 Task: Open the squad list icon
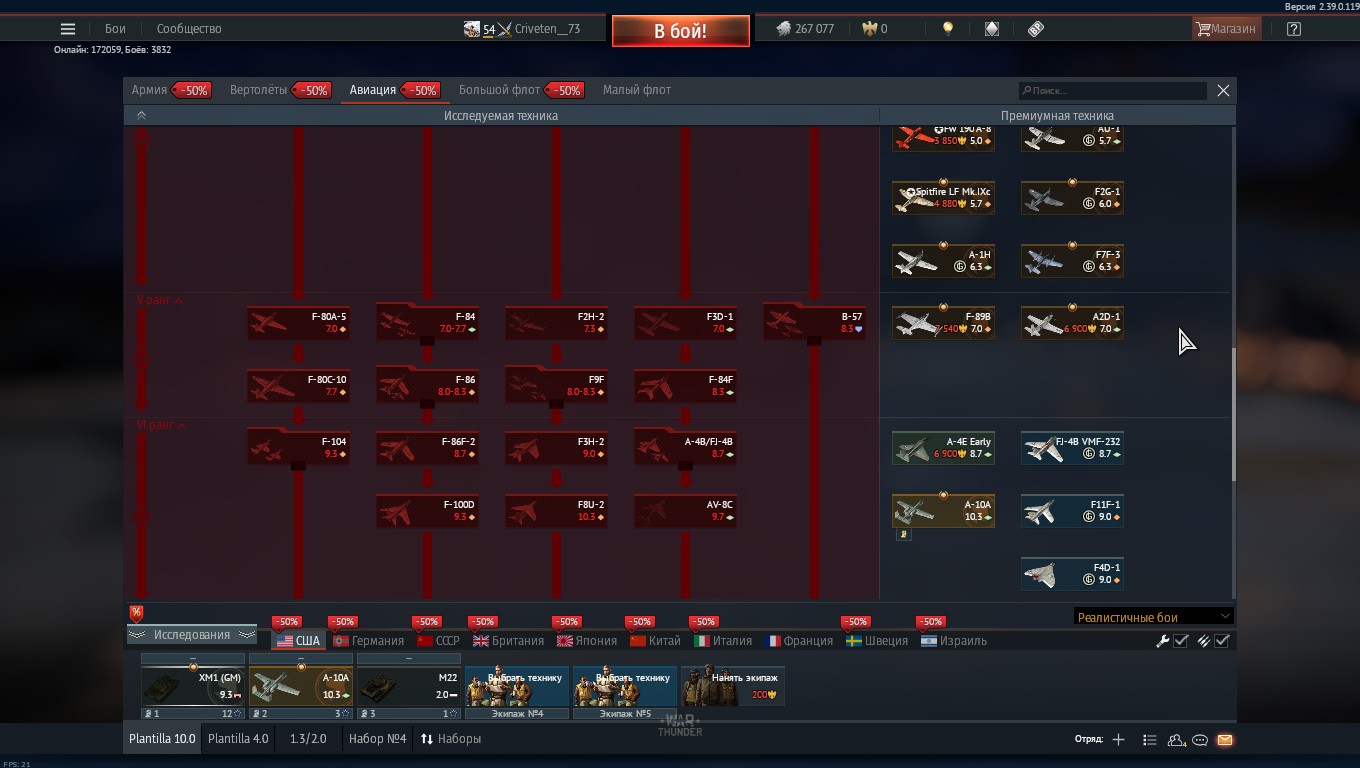(x=1150, y=740)
